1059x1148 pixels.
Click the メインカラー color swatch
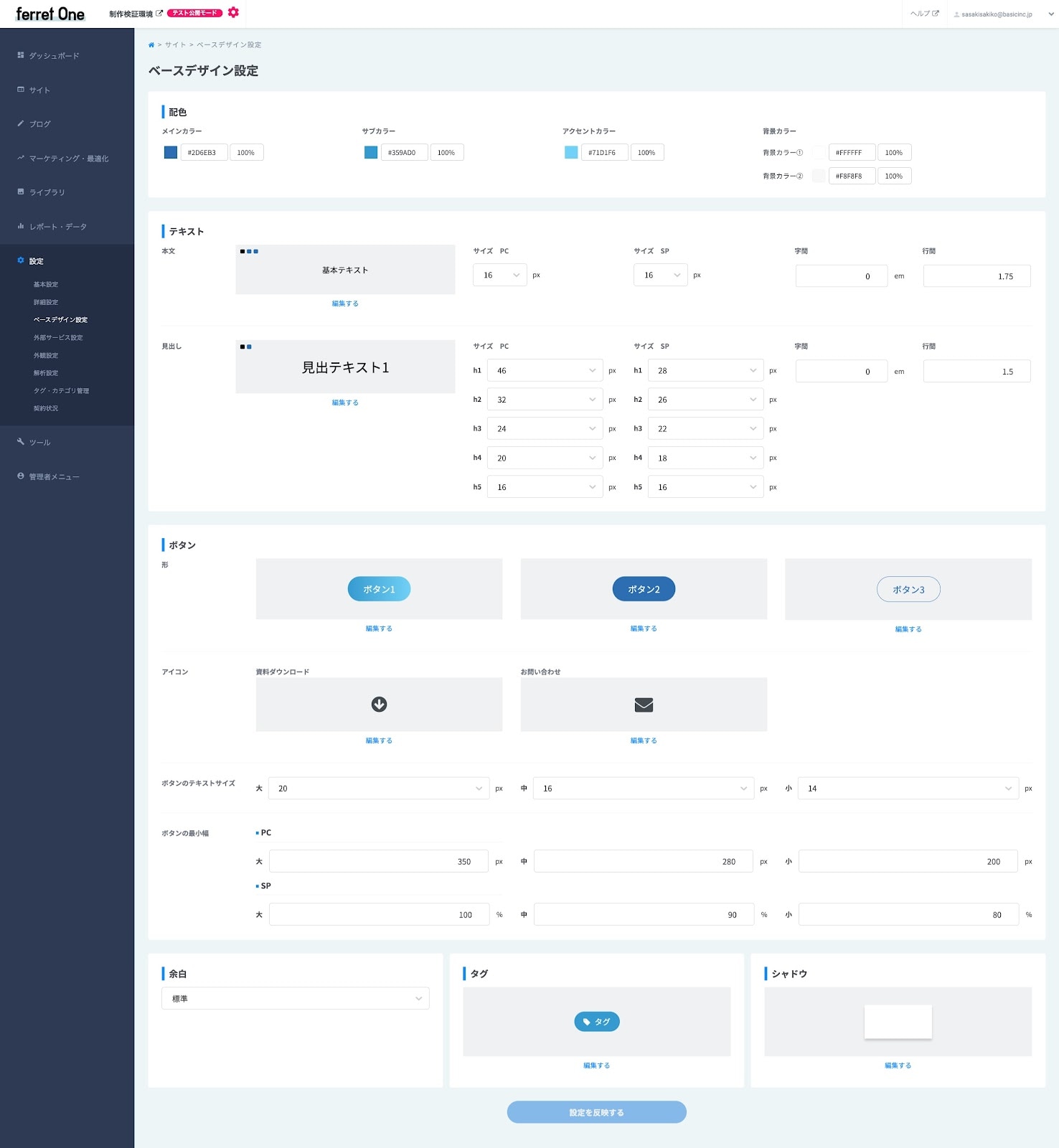[171, 152]
